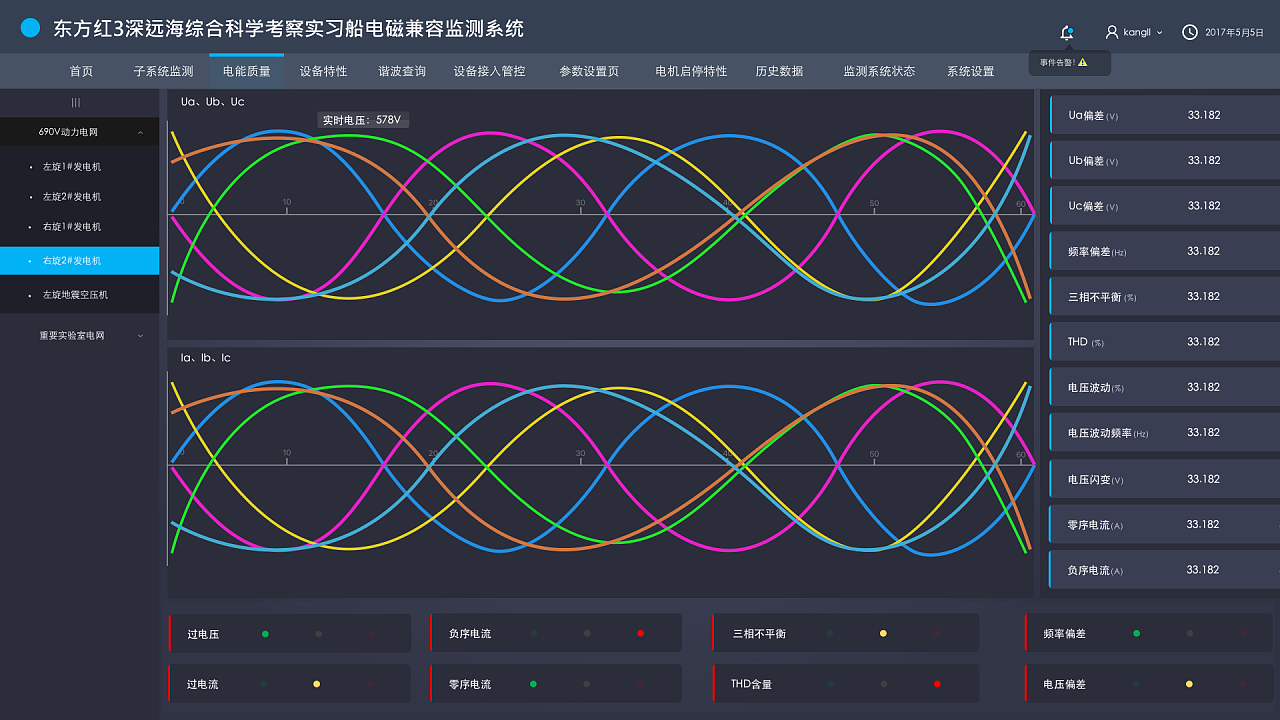Toggle the yellow light for 三相不平衡
Viewport: 1280px width, 720px height.
point(884,632)
